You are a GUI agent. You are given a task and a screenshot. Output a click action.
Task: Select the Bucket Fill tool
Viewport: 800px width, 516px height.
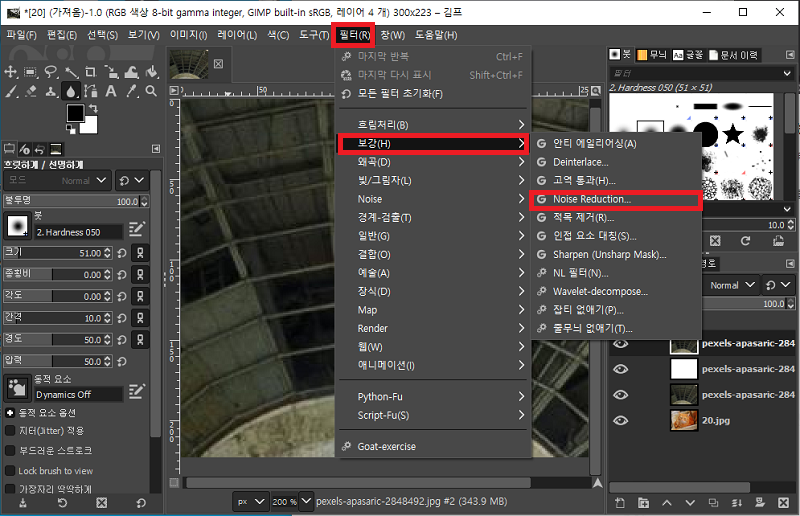[152, 72]
